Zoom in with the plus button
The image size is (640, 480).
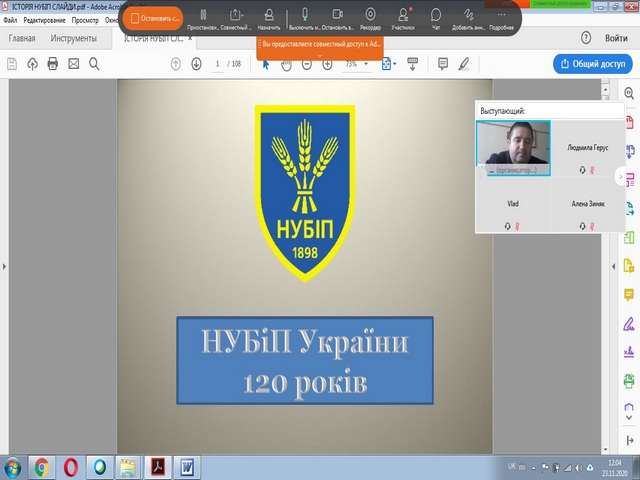(x=327, y=64)
